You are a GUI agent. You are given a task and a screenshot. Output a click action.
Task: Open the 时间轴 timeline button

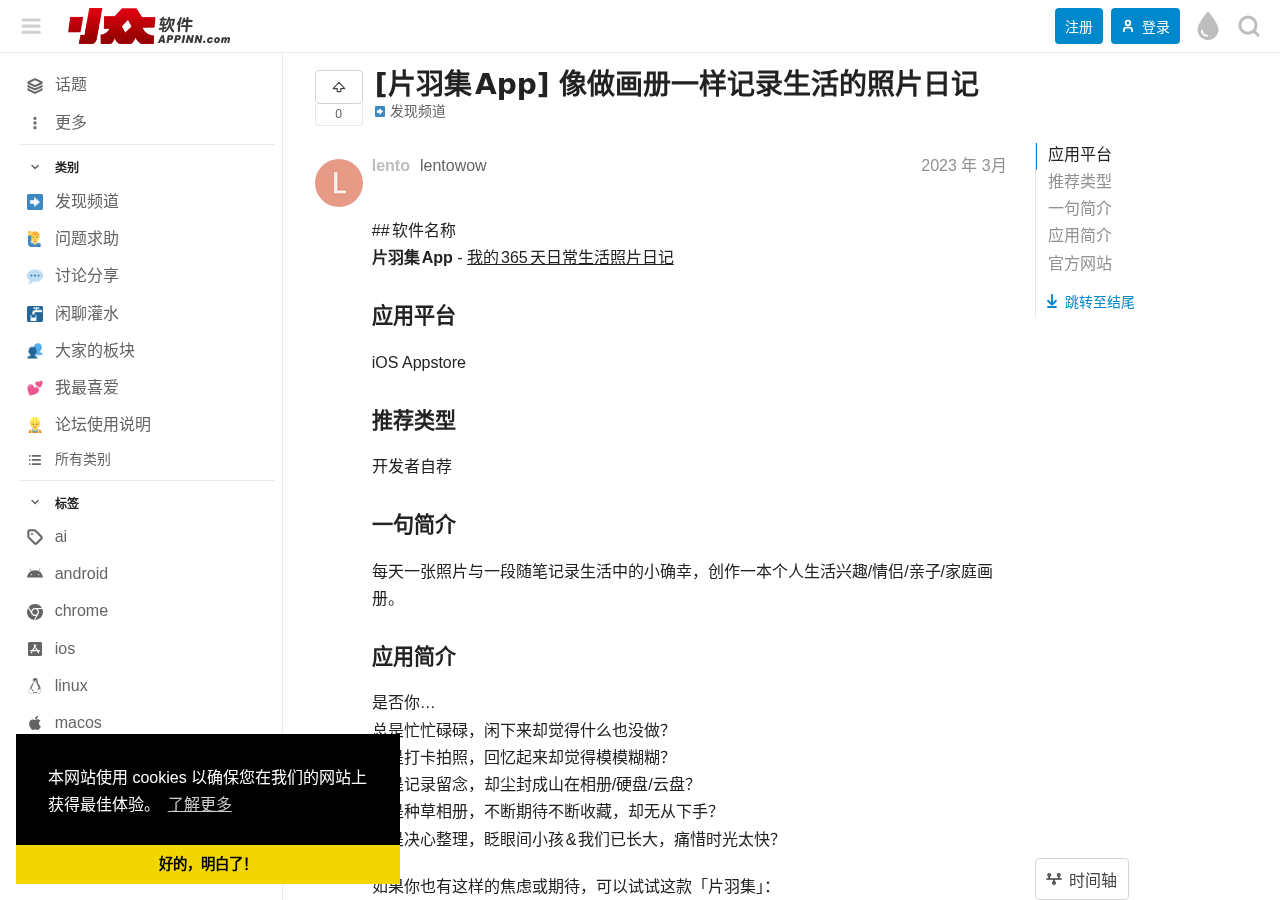(x=1082, y=879)
